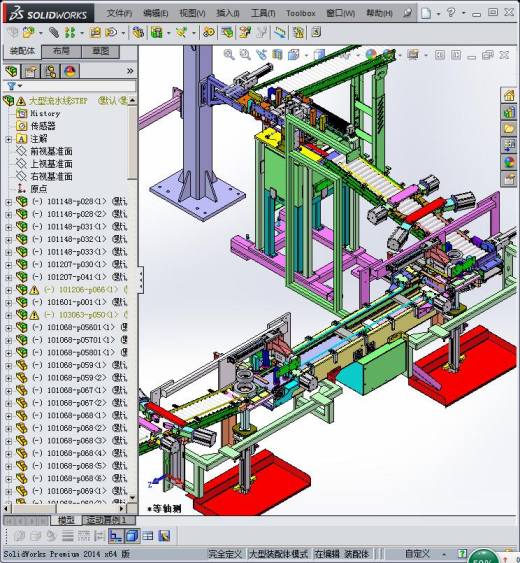Screen dimensions: 520x563
Task: Click the Assembly Features icon
Action: tap(157, 33)
